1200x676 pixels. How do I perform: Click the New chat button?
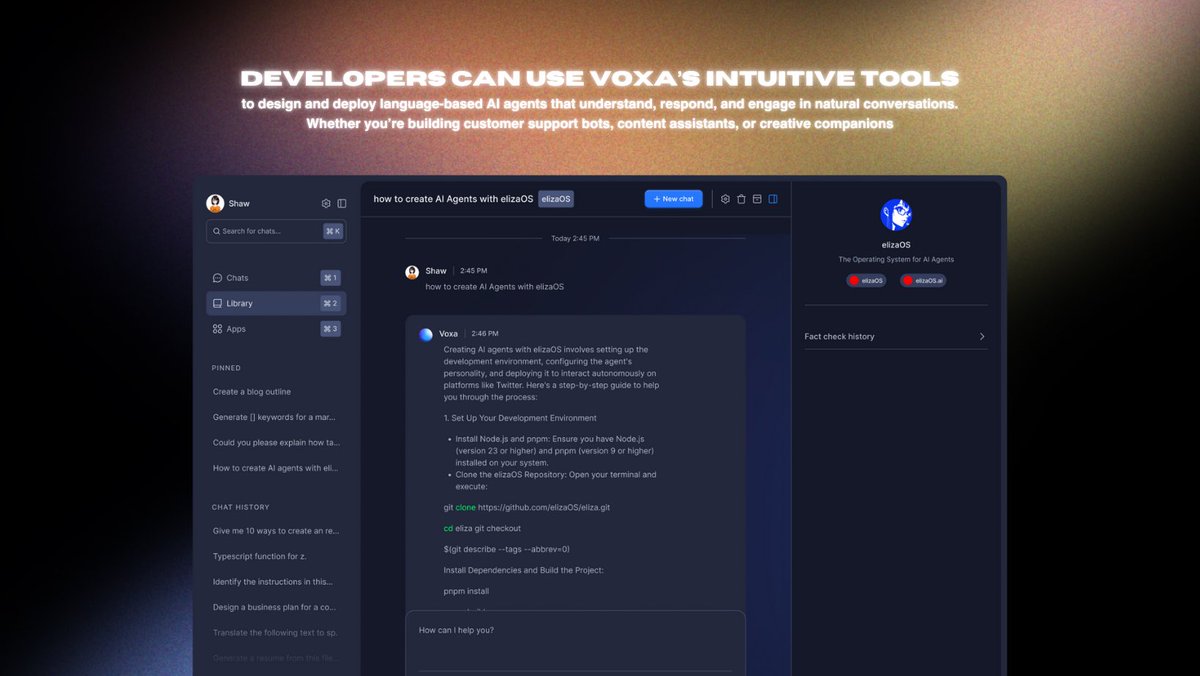pos(673,199)
